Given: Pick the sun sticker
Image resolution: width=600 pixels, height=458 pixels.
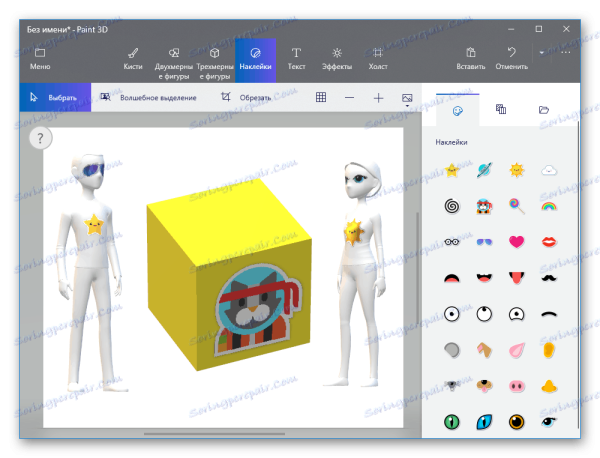Looking at the screenshot, I should [x=517, y=170].
